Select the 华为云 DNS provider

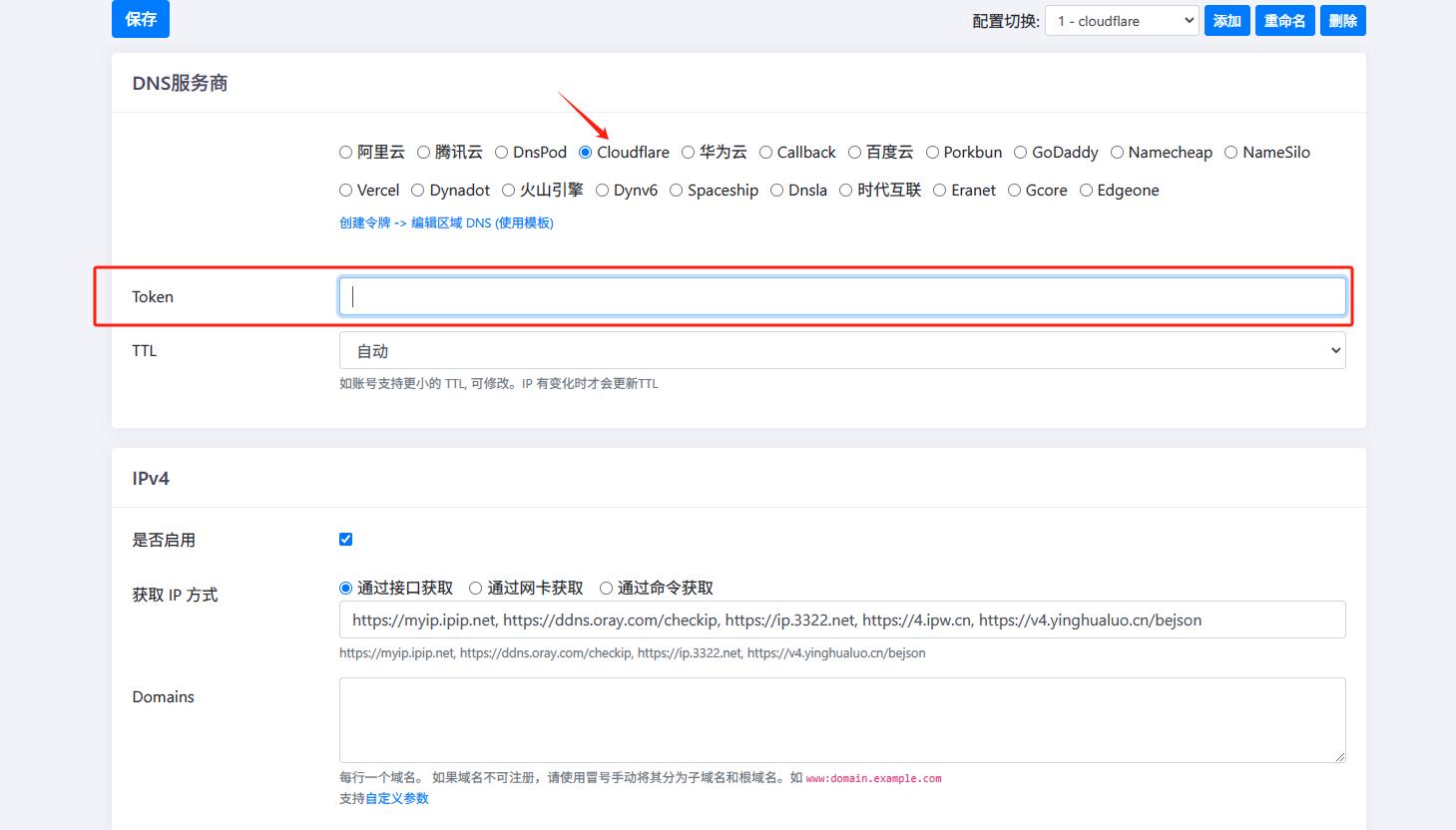tap(688, 152)
